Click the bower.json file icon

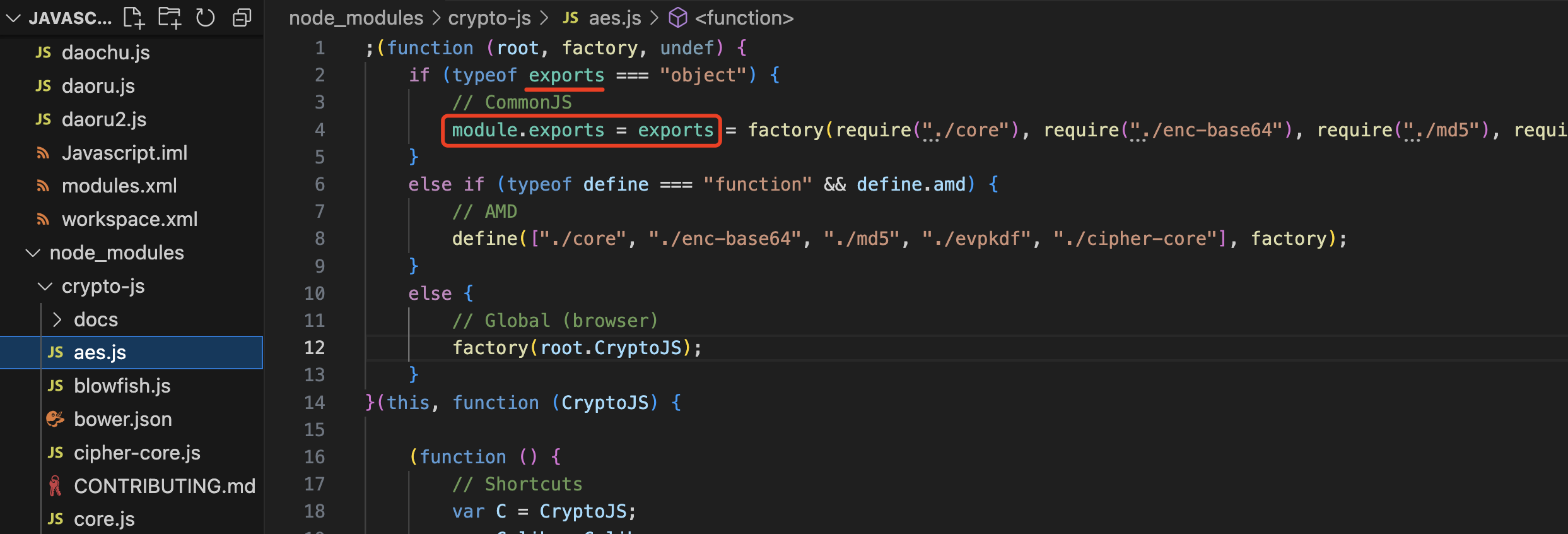[x=56, y=419]
